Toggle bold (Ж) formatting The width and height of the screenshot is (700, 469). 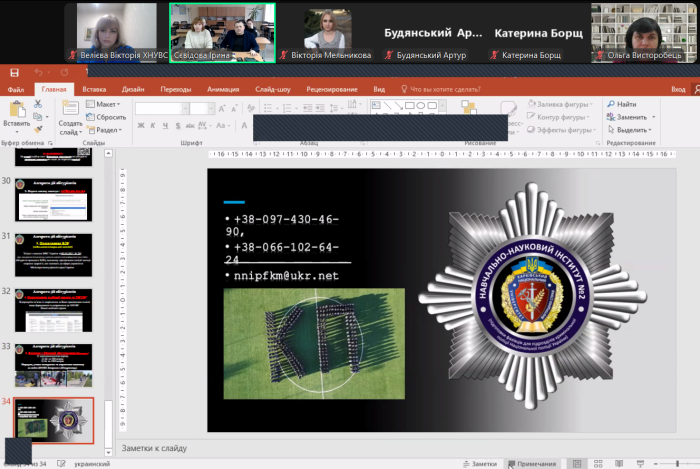tap(141, 126)
